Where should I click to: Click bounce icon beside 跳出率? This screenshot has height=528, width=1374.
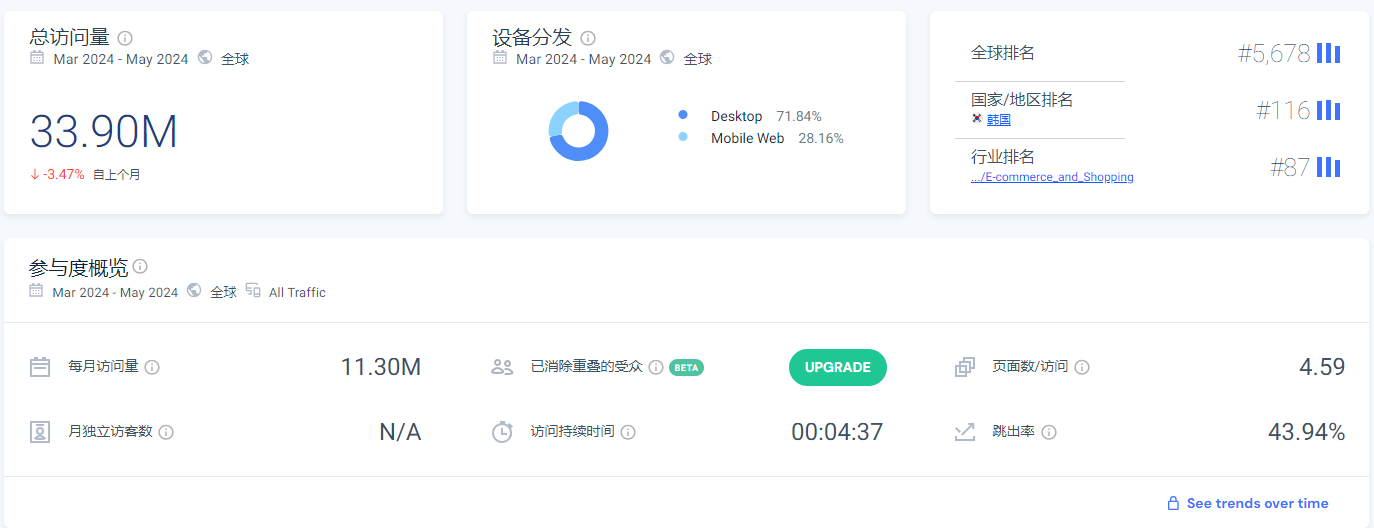coord(965,432)
